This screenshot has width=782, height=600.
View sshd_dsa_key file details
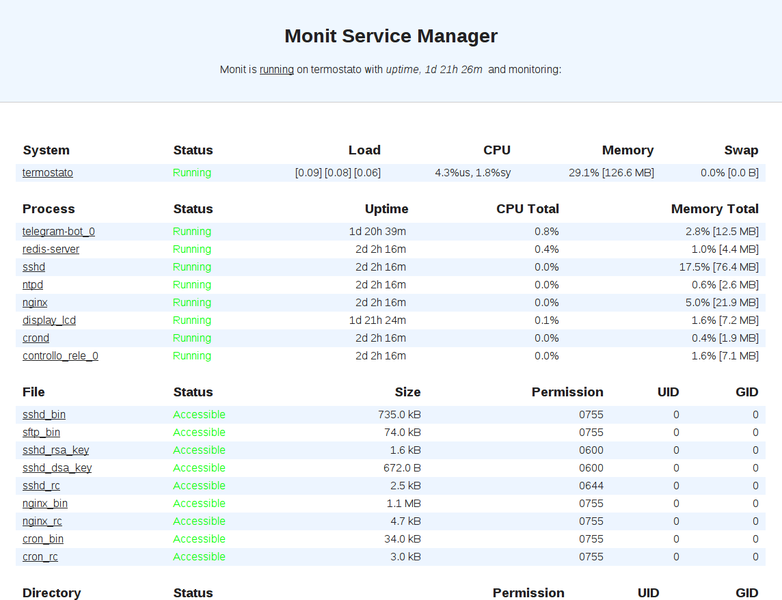(x=57, y=468)
